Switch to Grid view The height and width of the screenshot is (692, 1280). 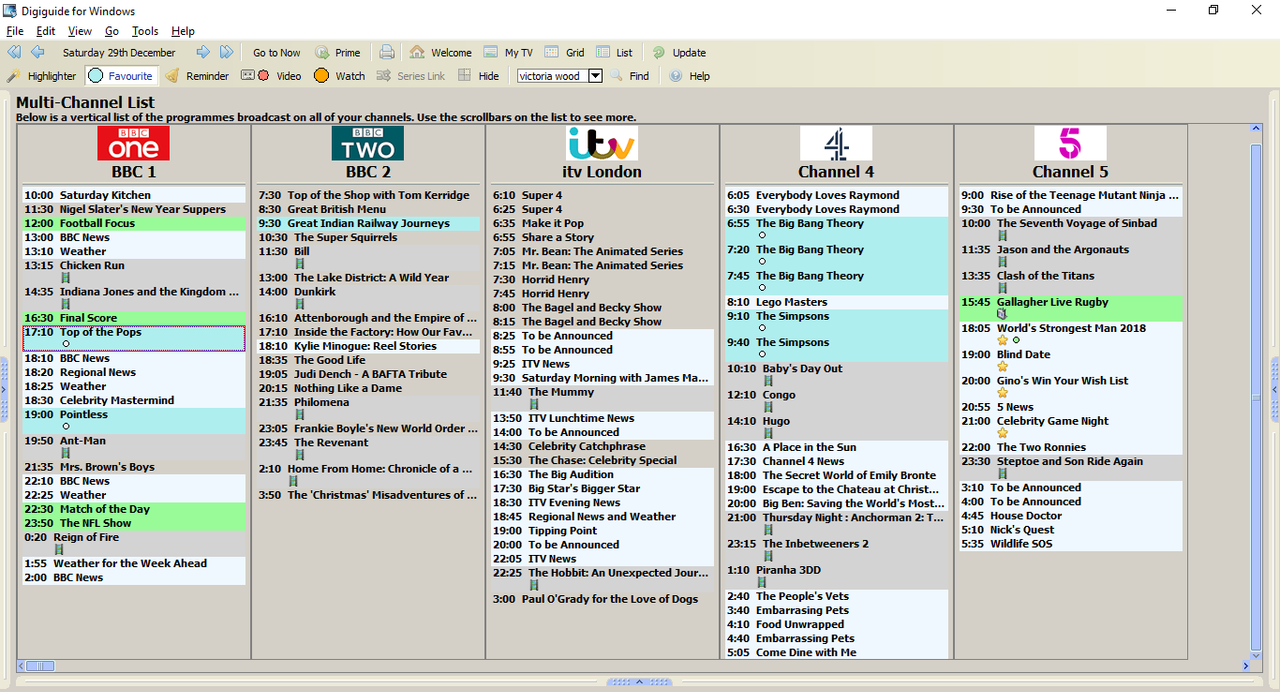click(565, 53)
